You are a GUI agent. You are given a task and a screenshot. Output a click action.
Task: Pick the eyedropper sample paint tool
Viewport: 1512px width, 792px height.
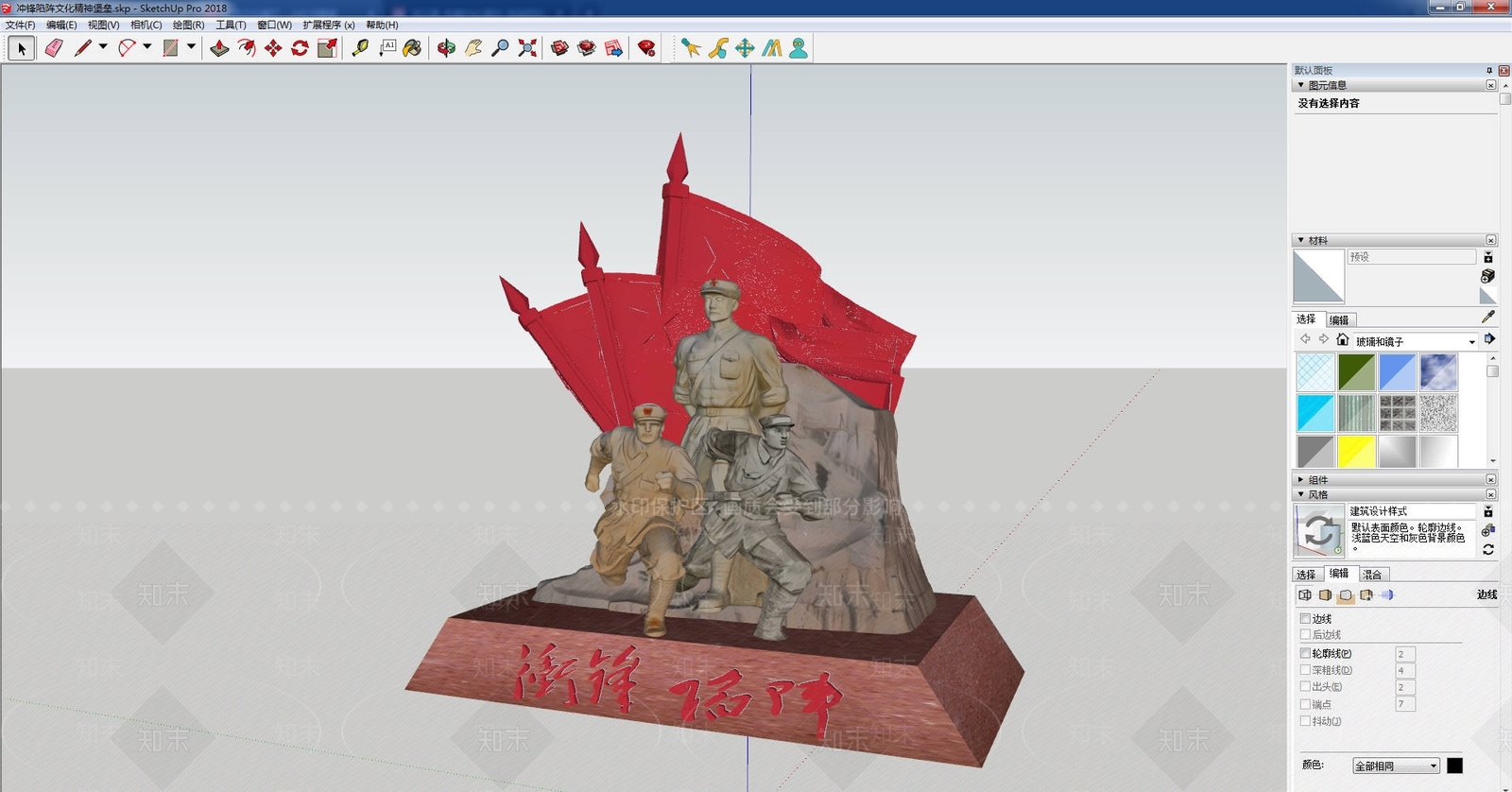point(1487,318)
